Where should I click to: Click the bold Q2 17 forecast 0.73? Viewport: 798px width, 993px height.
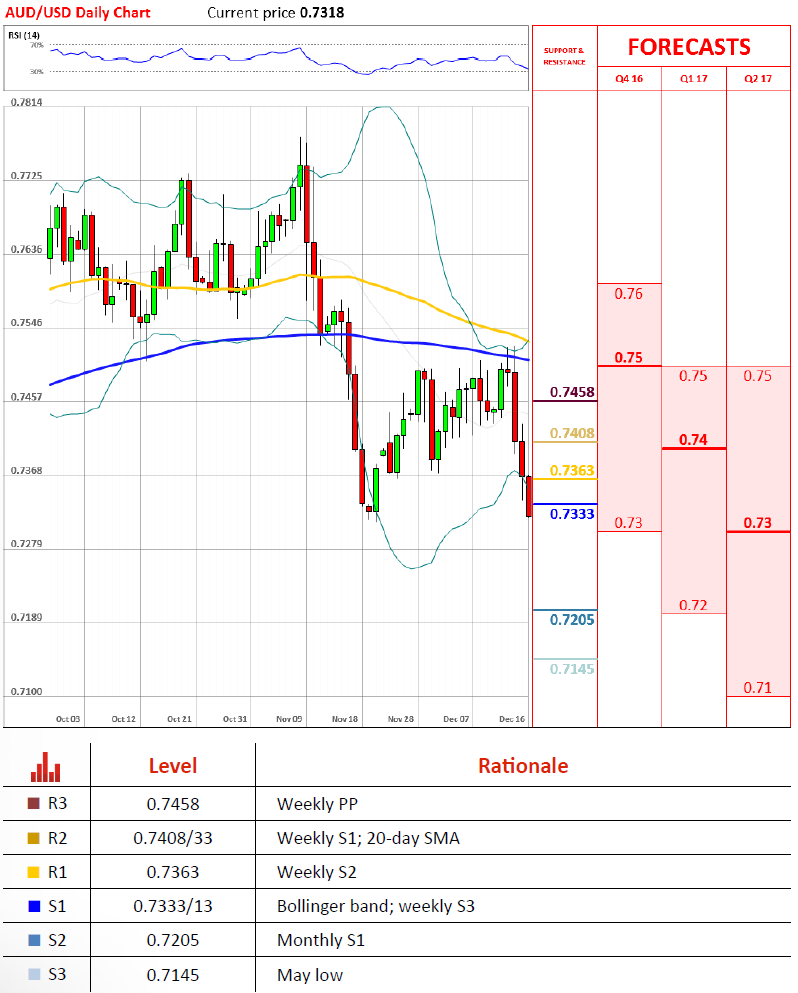click(x=757, y=522)
